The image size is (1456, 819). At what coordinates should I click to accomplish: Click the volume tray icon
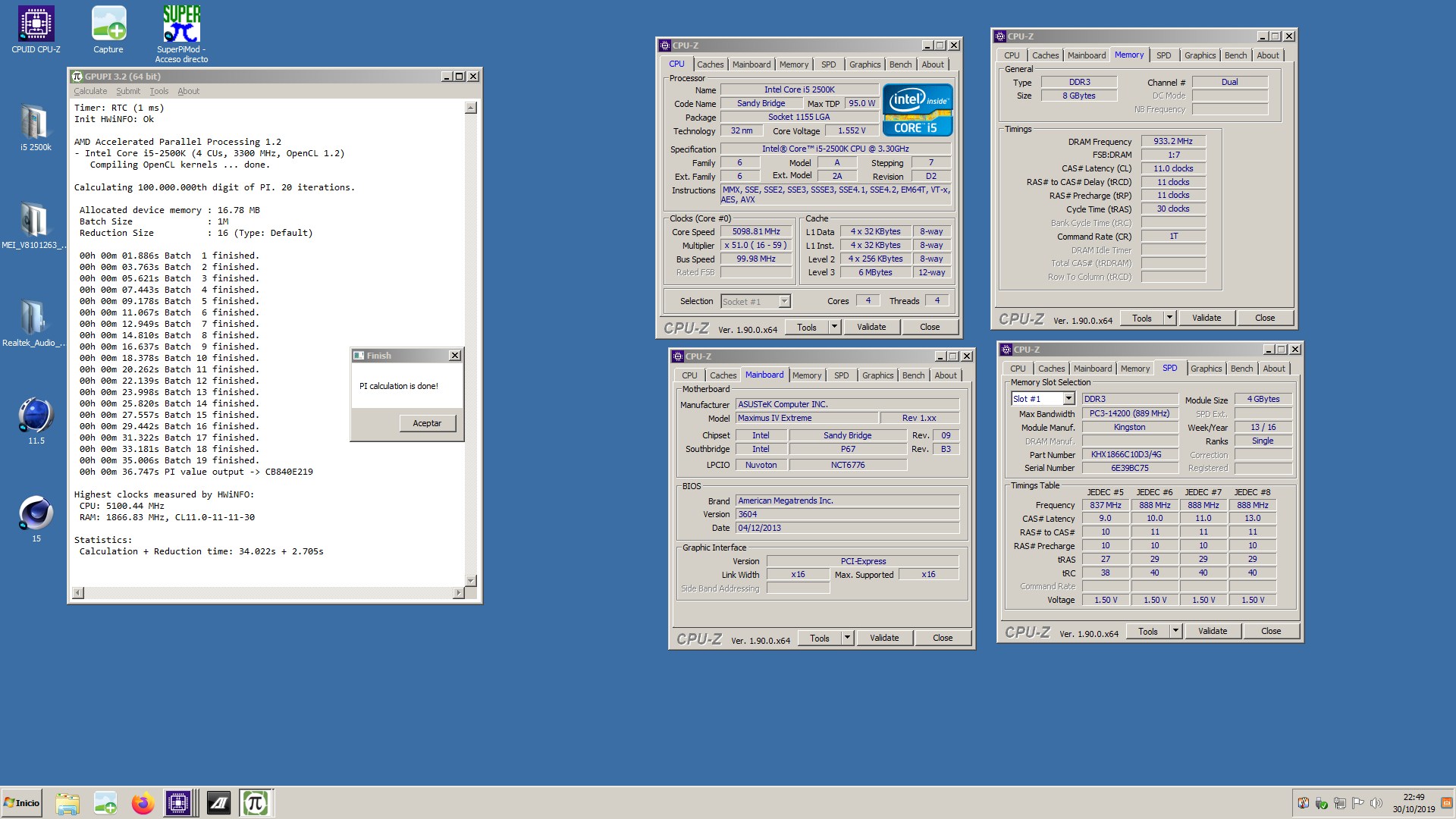[x=1376, y=803]
